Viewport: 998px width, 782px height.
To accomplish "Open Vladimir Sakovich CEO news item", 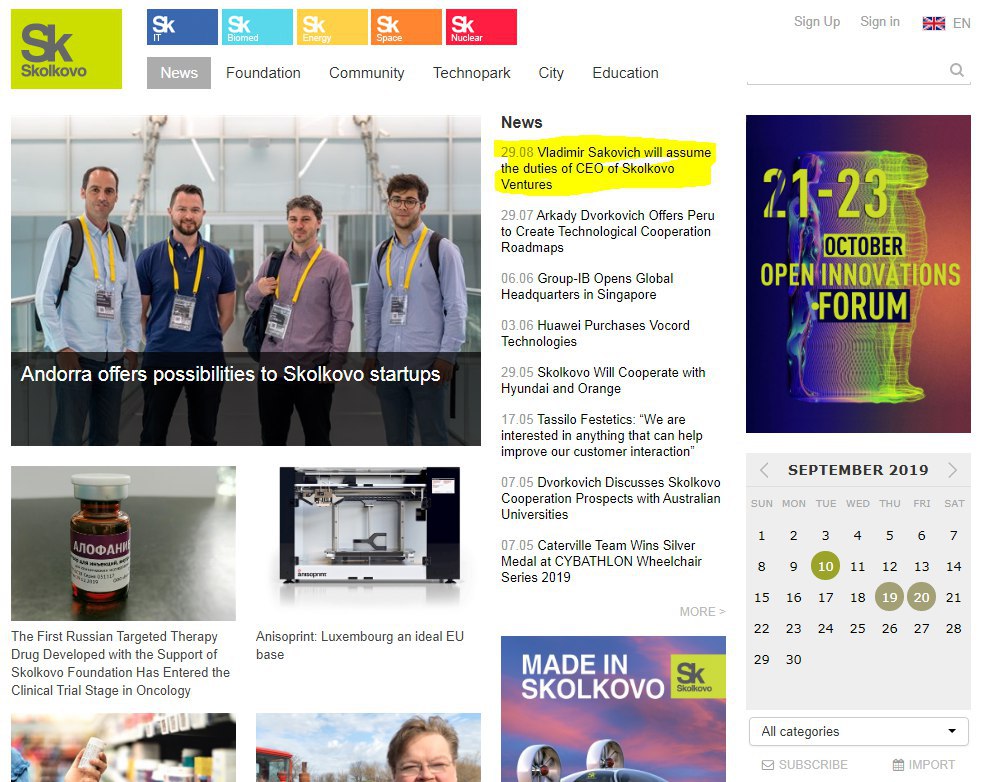I will pyautogui.click(x=605, y=169).
